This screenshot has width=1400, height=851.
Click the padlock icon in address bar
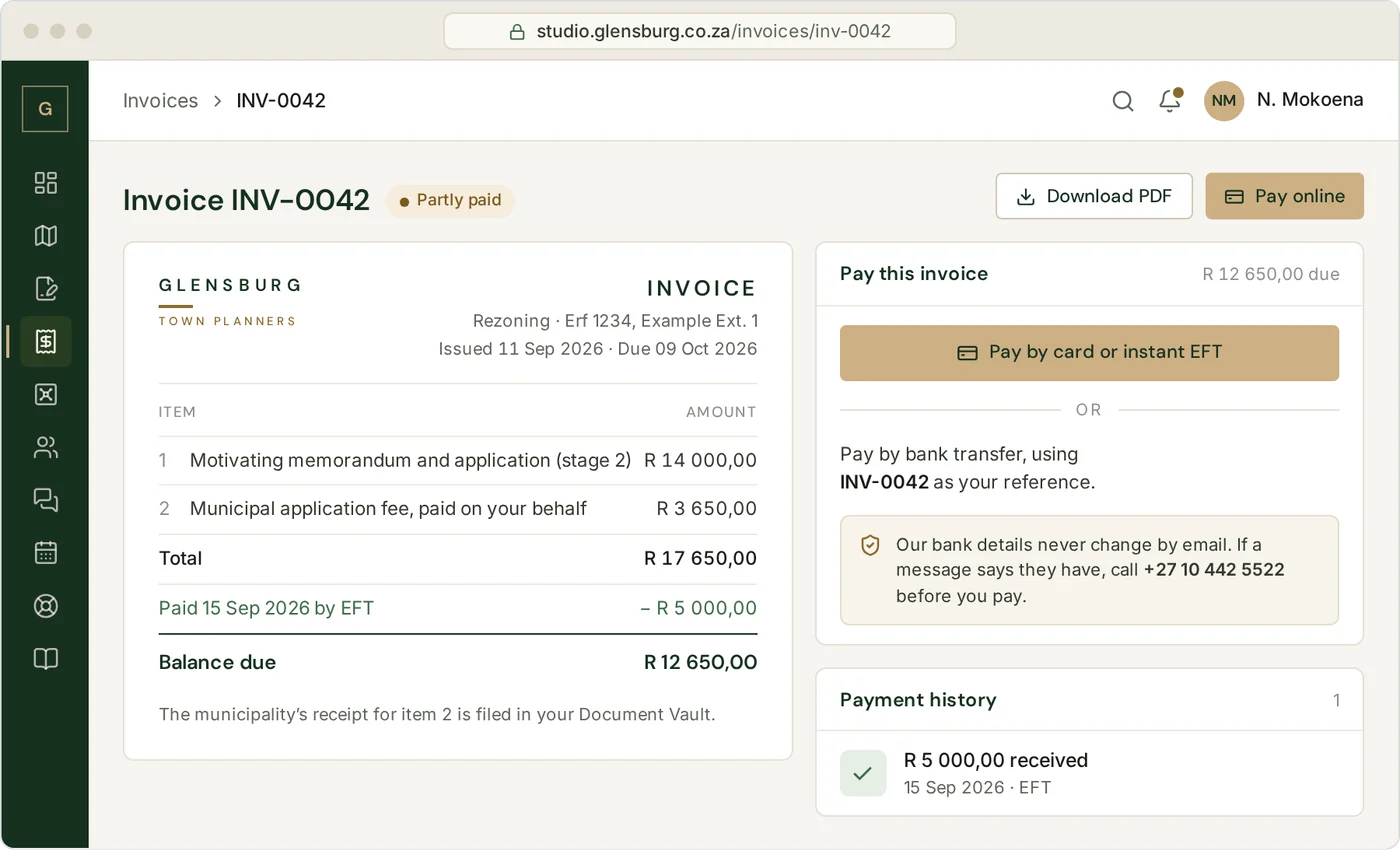tap(517, 31)
